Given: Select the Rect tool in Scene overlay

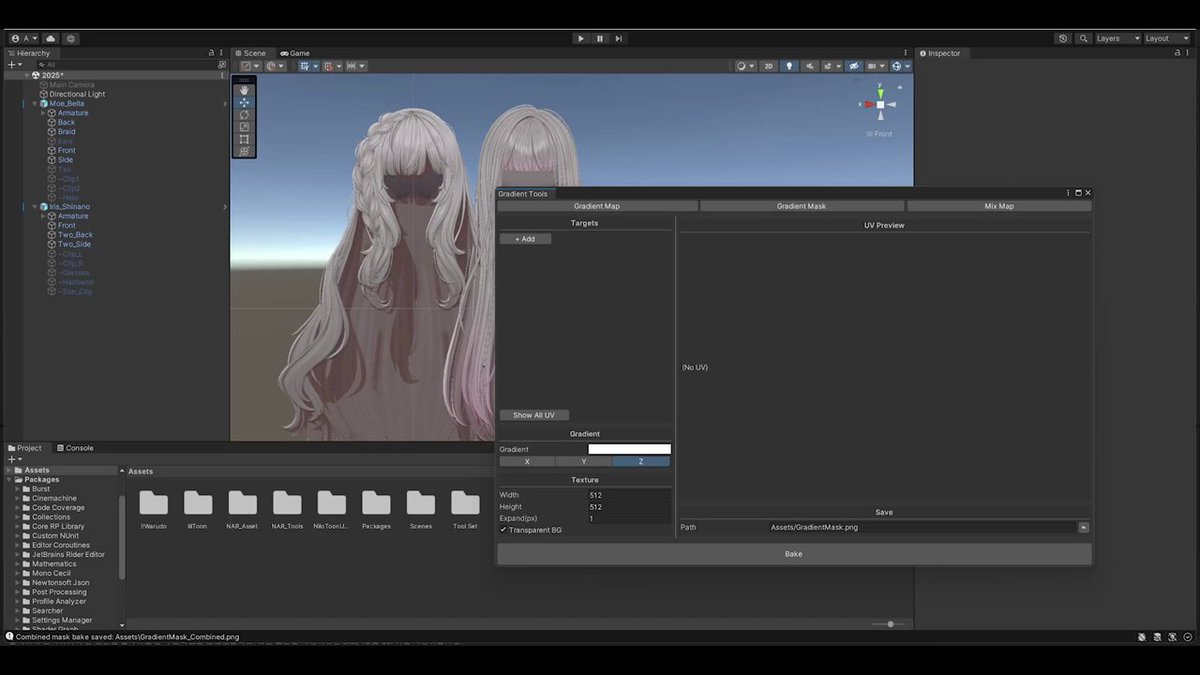Looking at the screenshot, I should pos(244,139).
